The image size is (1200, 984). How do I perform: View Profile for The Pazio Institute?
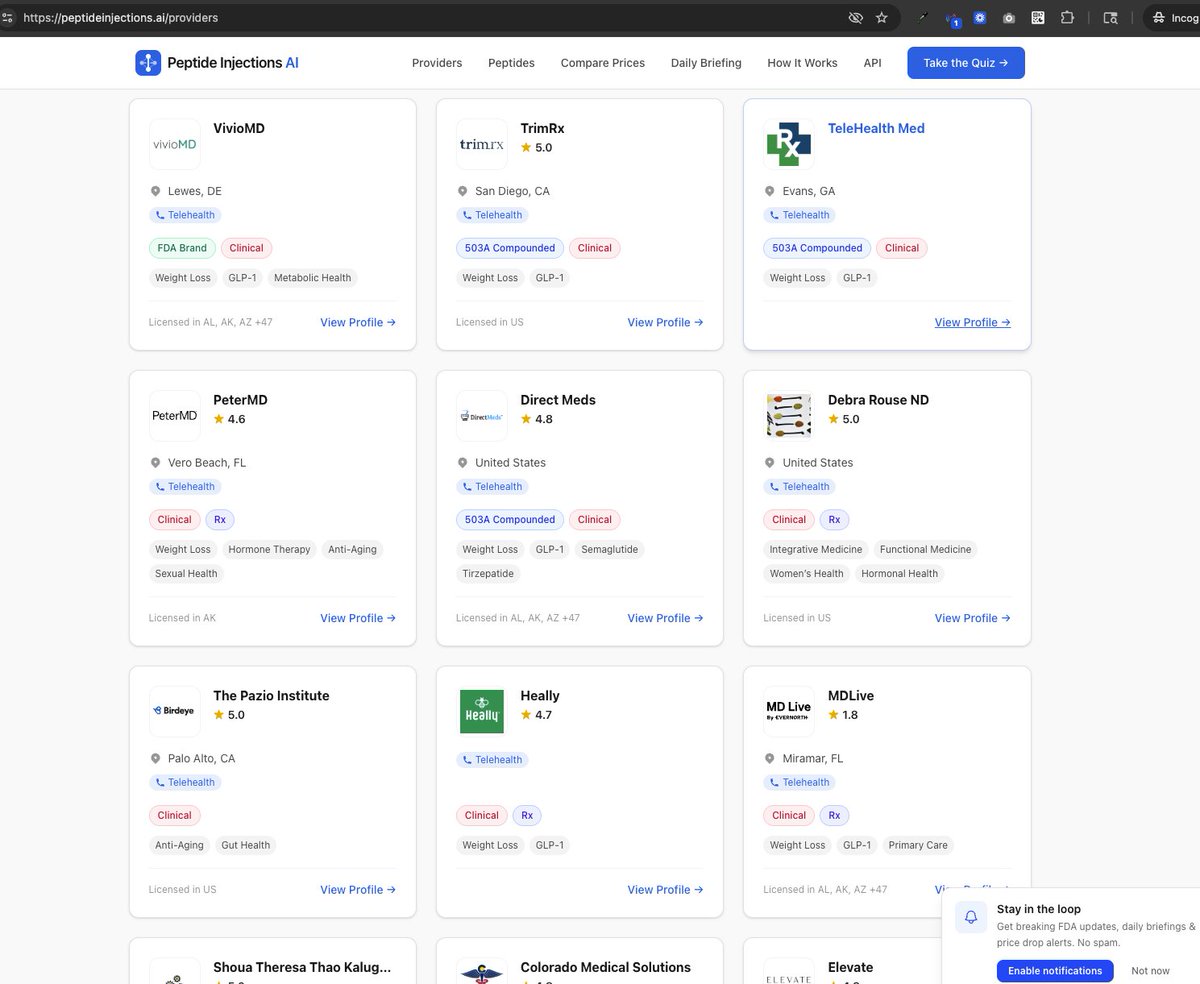coord(358,889)
